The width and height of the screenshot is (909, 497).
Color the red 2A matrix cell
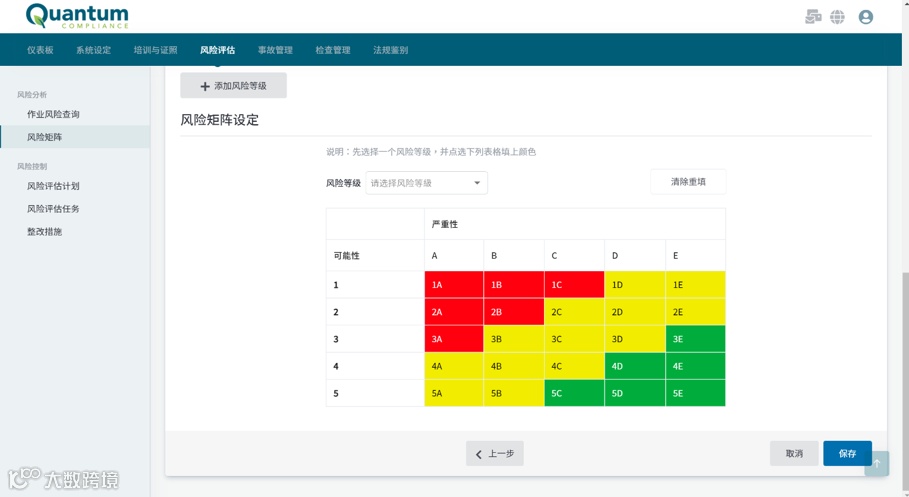454,312
